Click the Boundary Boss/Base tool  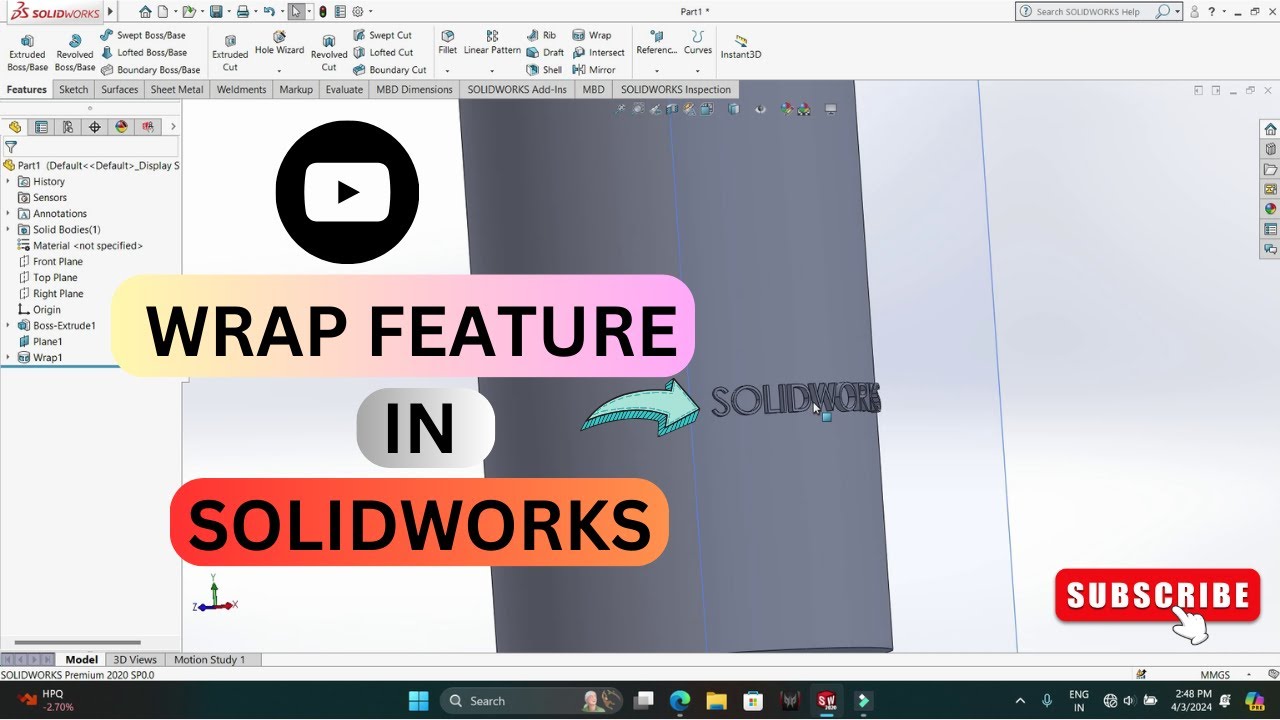pos(150,70)
